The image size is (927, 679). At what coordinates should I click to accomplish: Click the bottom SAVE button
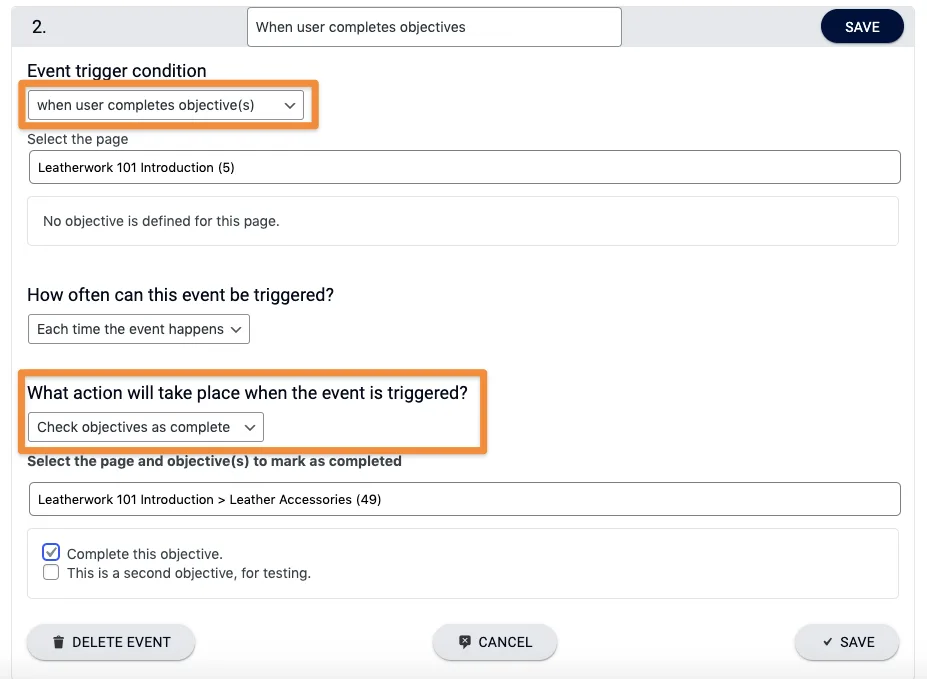[846, 642]
